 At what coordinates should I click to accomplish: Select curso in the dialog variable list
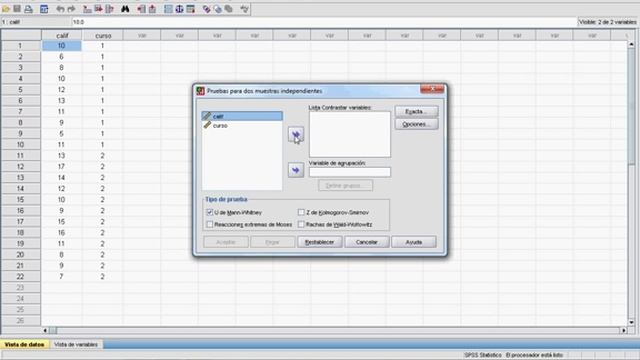coord(242,126)
